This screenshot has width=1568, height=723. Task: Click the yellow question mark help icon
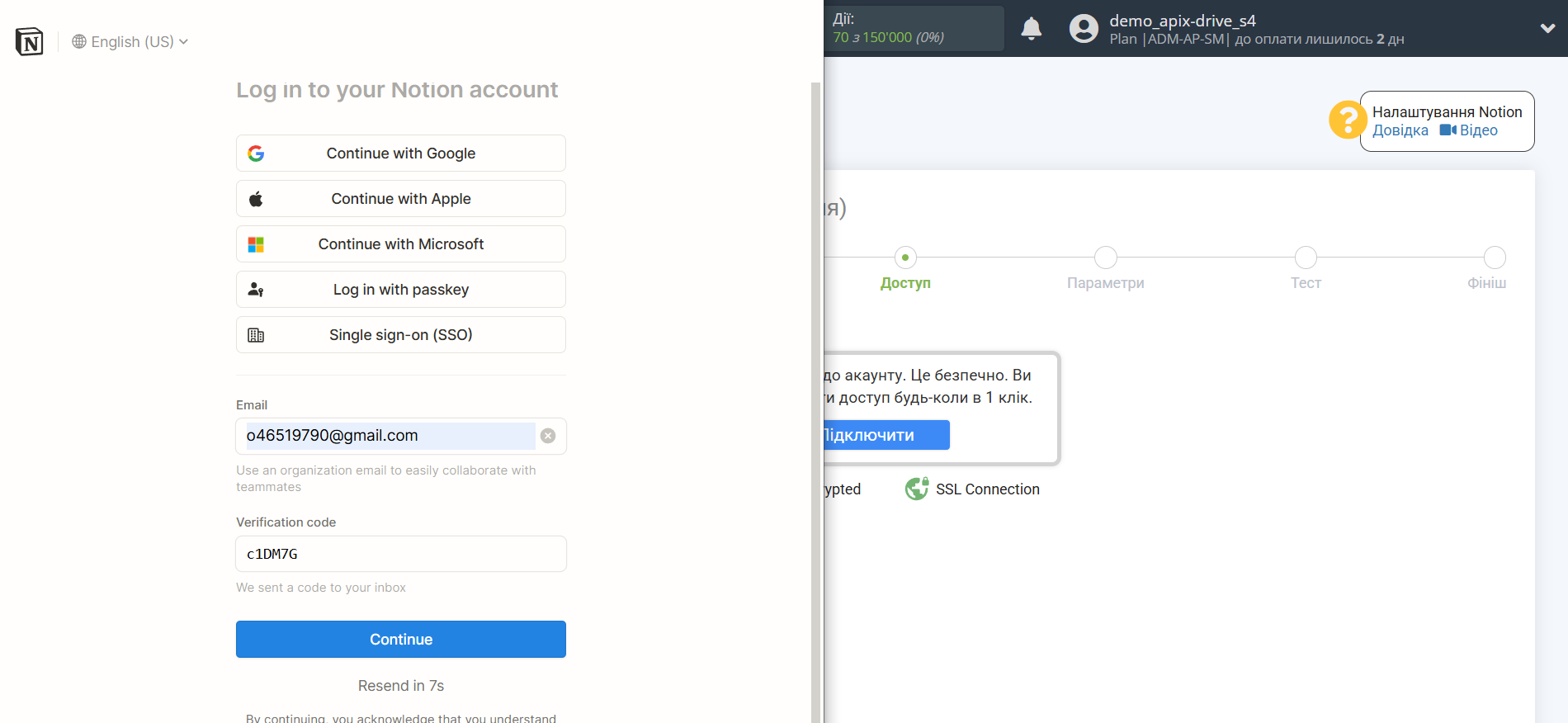[1348, 120]
